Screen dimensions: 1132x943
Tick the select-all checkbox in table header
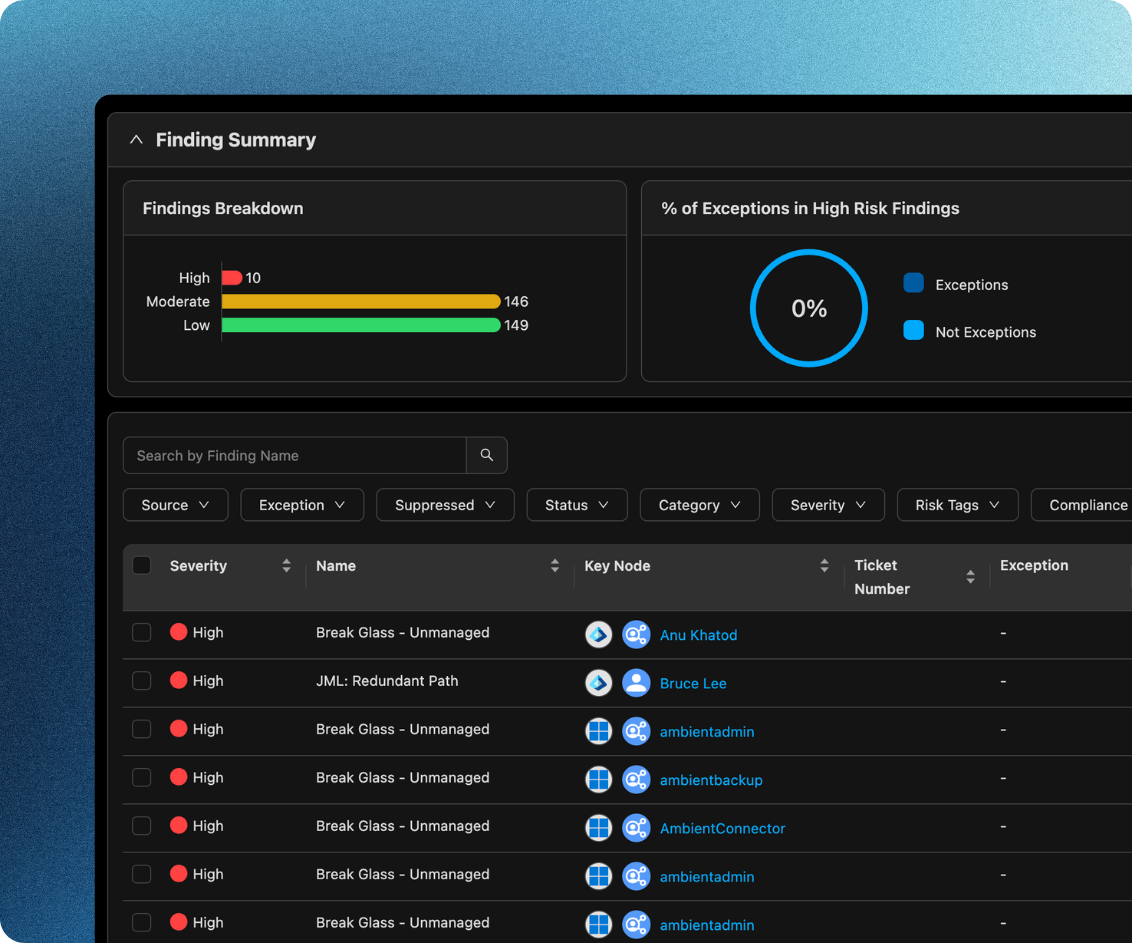click(x=142, y=565)
